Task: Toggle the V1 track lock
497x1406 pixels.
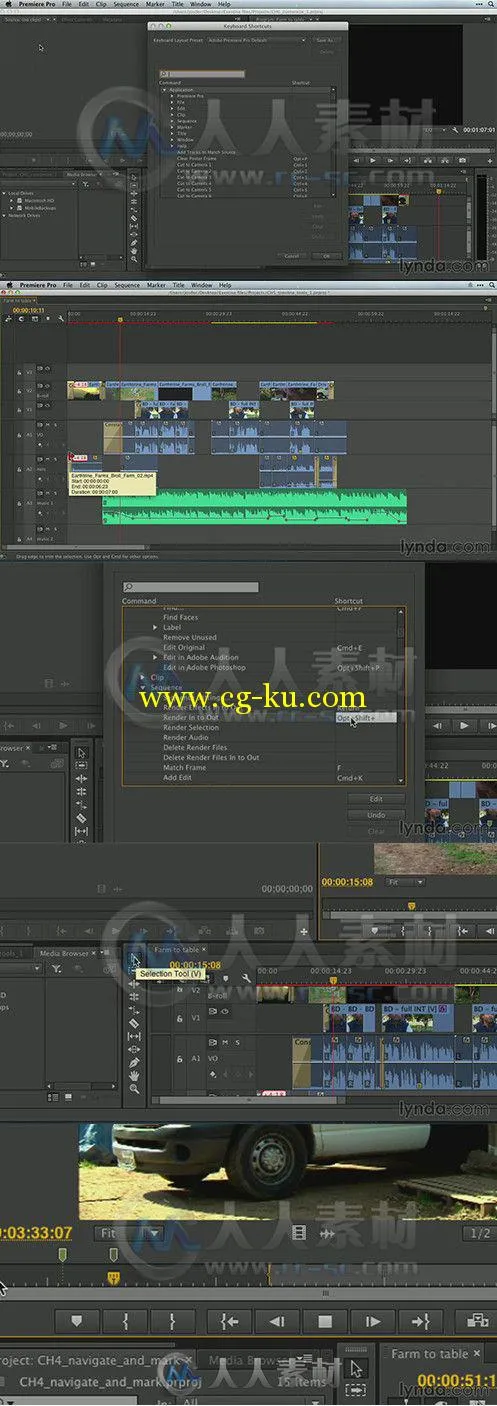Action: coord(179,1018)
